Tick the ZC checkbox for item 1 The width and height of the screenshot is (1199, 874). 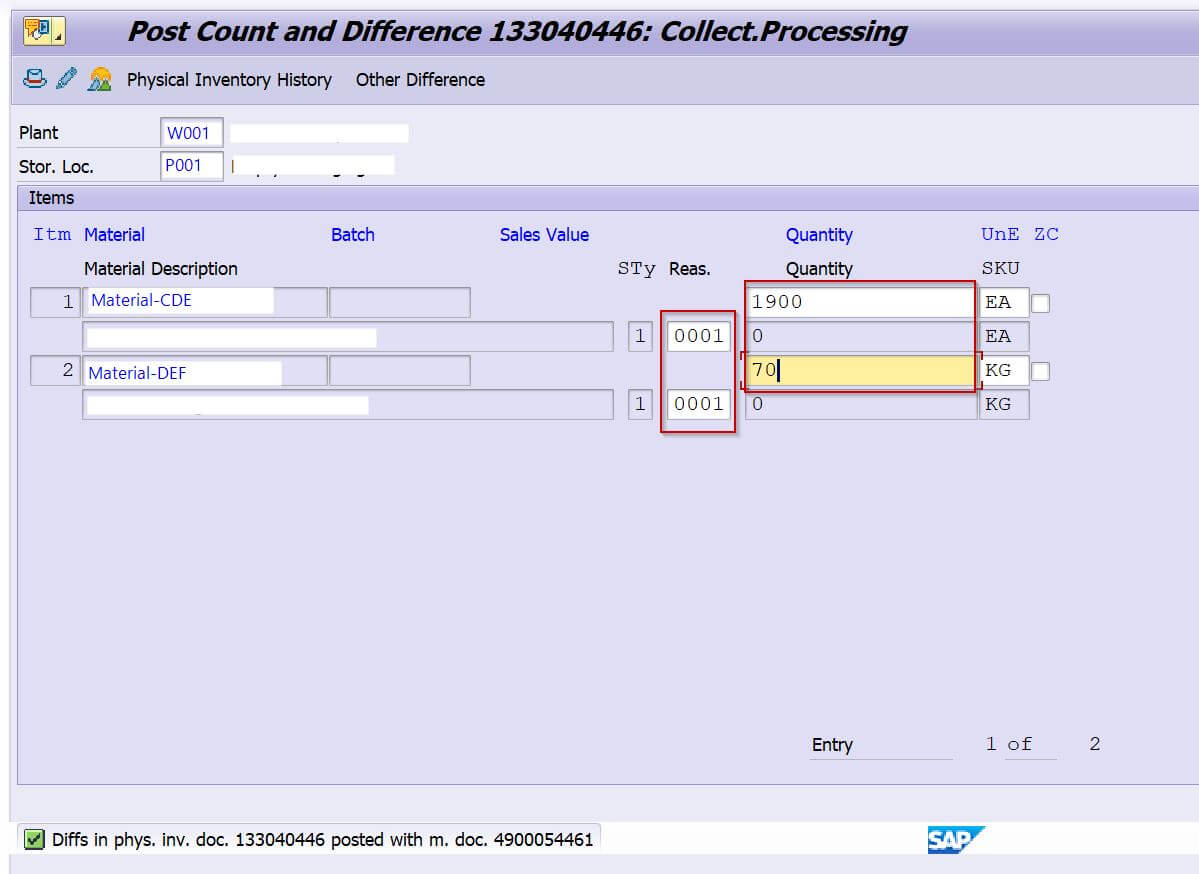tap(1040, 303)
